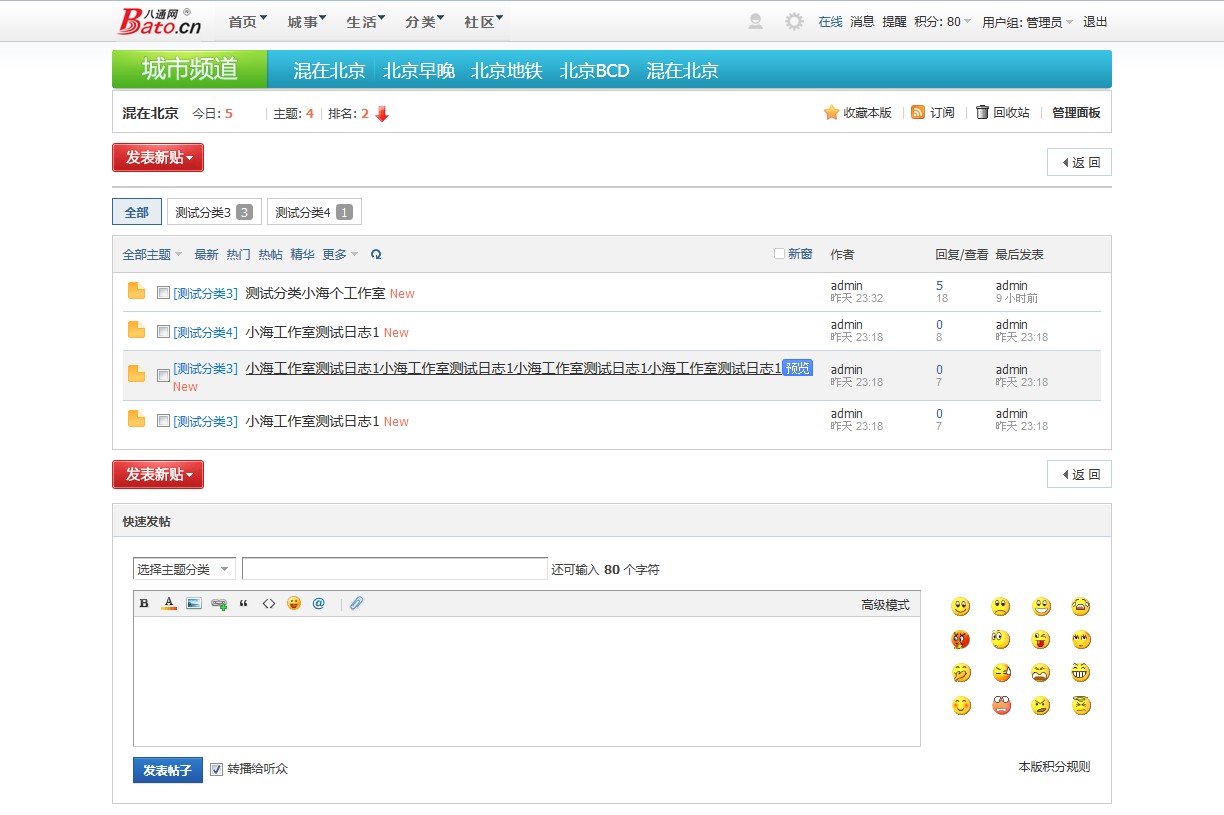
Task: Expand the 全部主题 filter dropdown
Action: (x=152, y=255)
